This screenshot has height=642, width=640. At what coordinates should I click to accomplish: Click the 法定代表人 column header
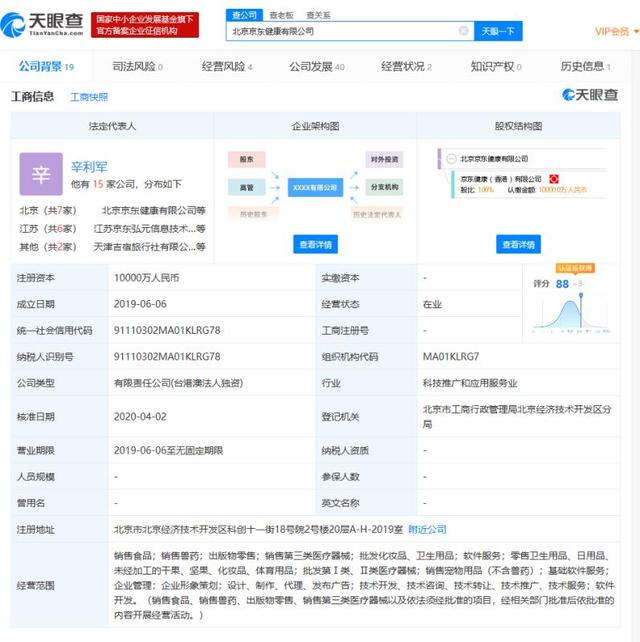point(112,126)
